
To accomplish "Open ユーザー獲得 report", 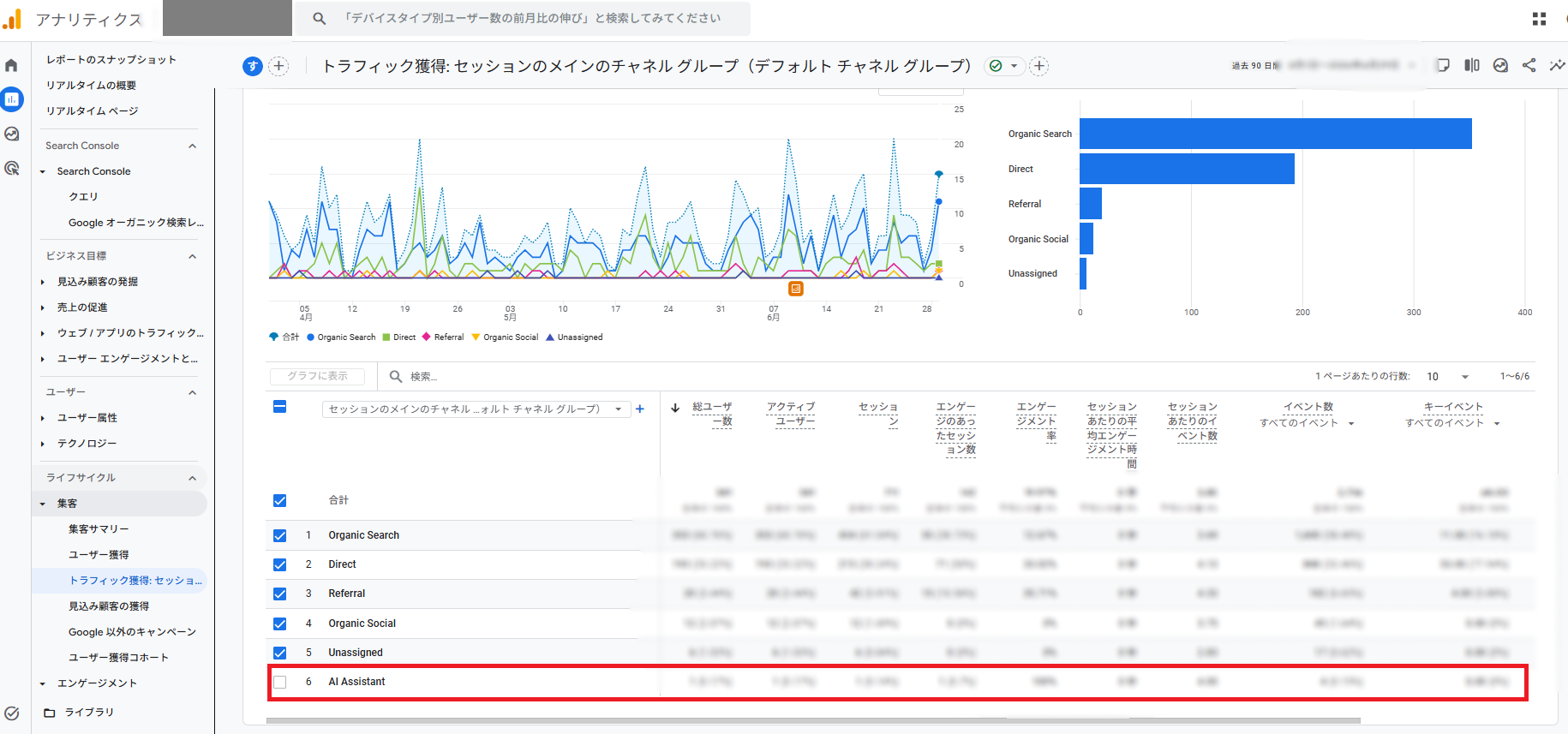I will 99,554.
